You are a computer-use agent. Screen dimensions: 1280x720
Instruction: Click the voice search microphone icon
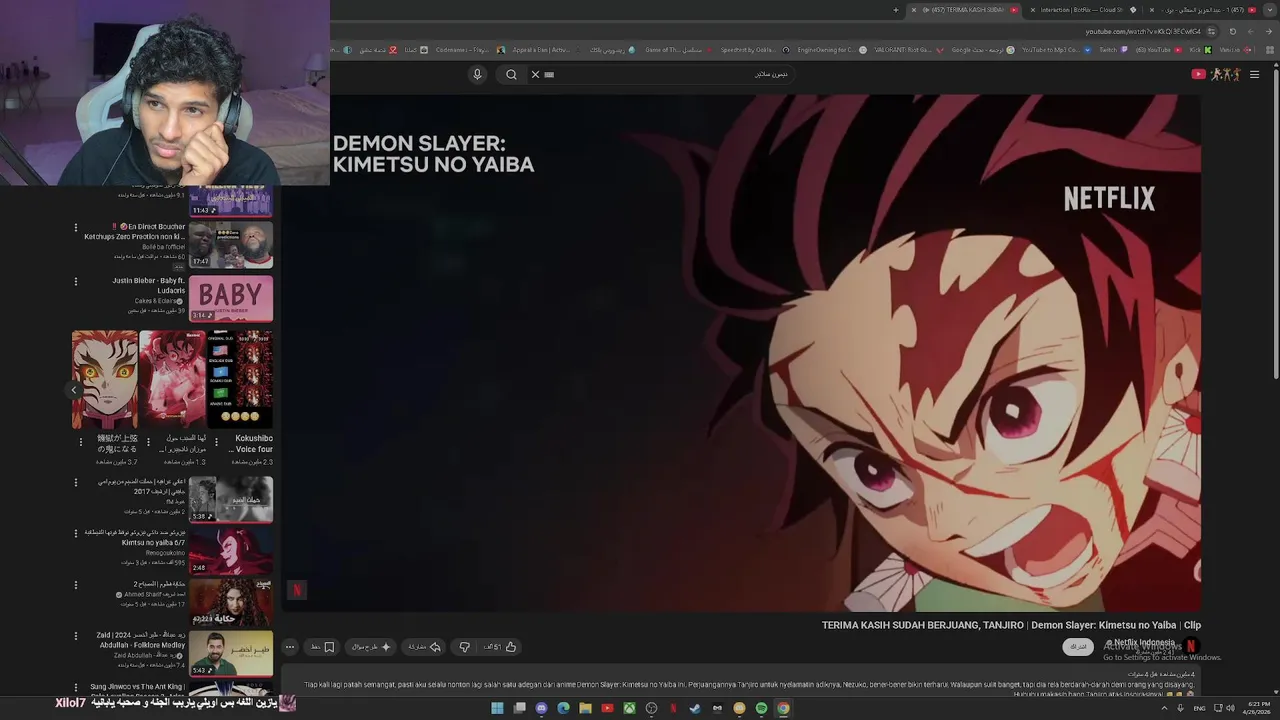click(x=477, y=74)
